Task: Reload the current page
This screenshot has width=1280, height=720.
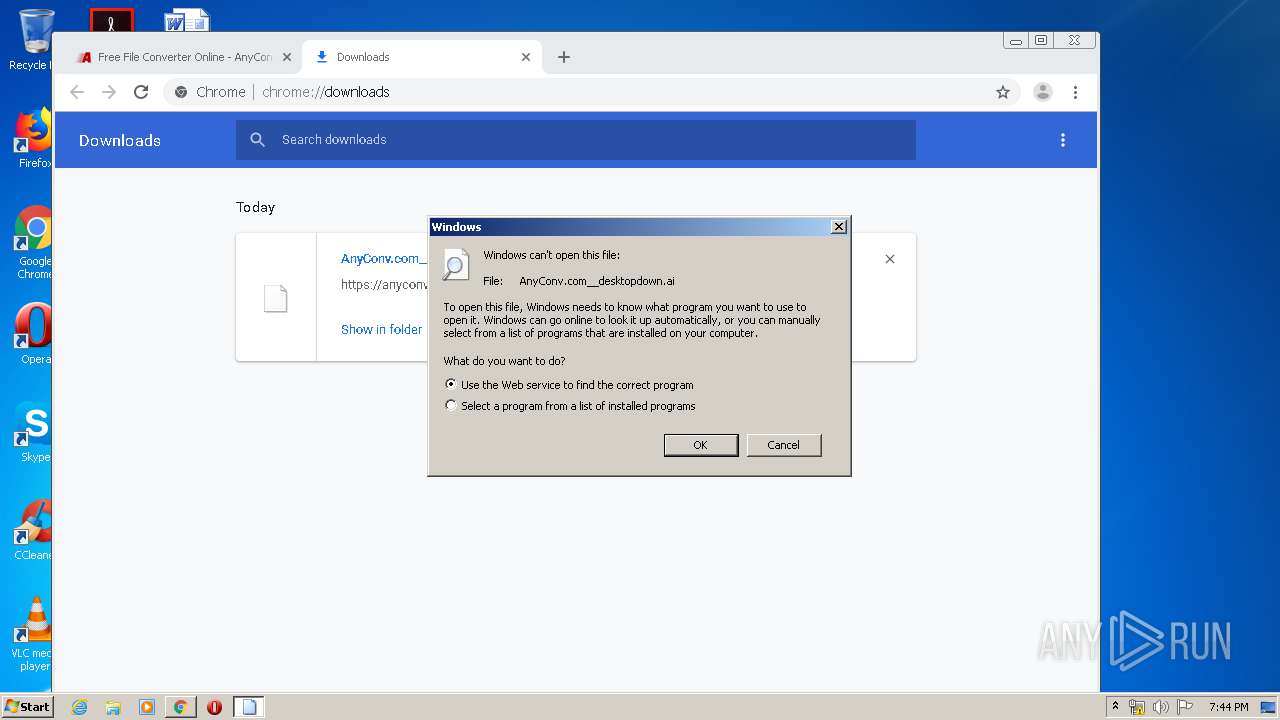Action: point(141,92)
